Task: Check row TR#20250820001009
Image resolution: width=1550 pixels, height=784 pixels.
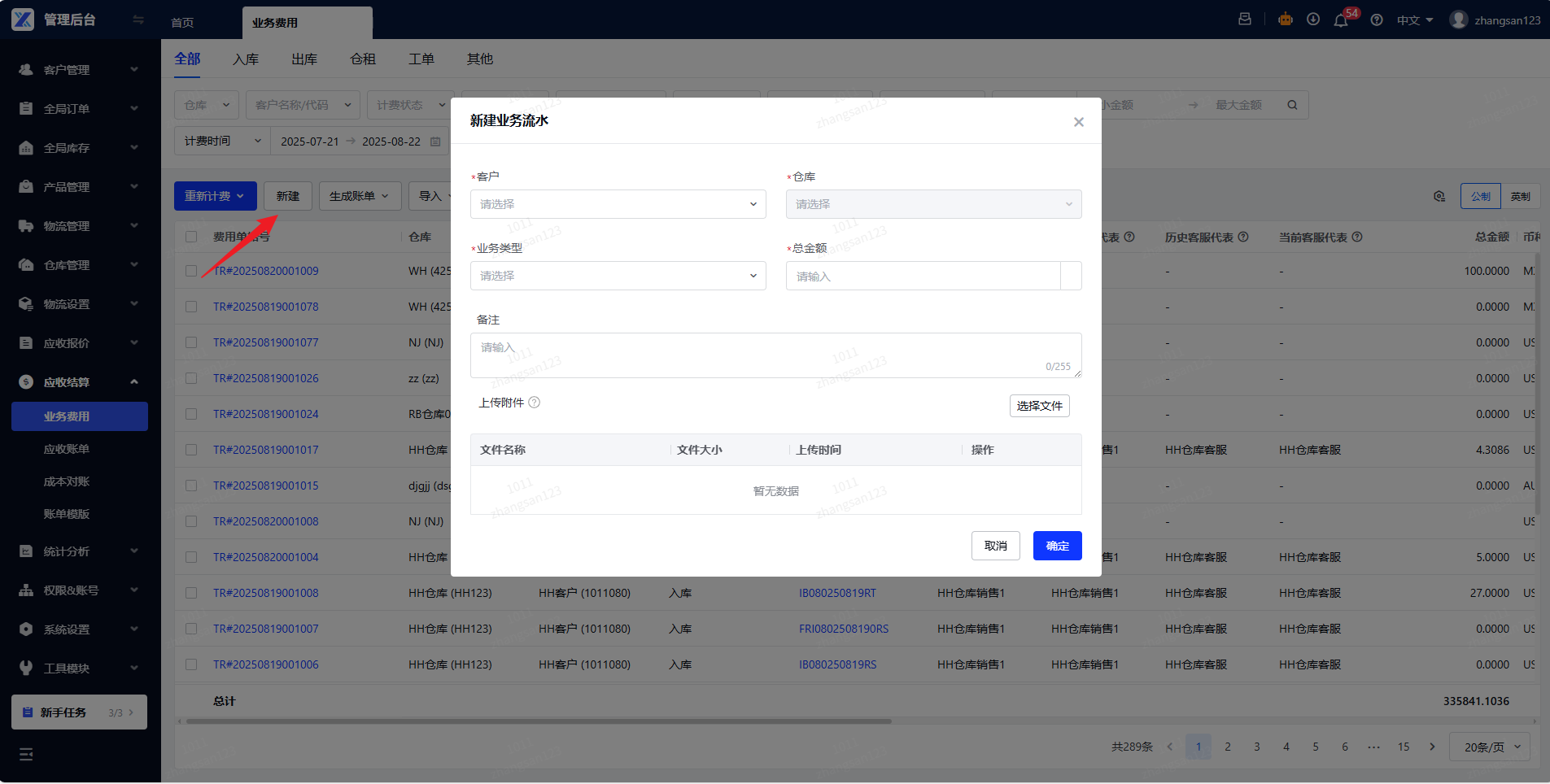Action: point(191,271)
